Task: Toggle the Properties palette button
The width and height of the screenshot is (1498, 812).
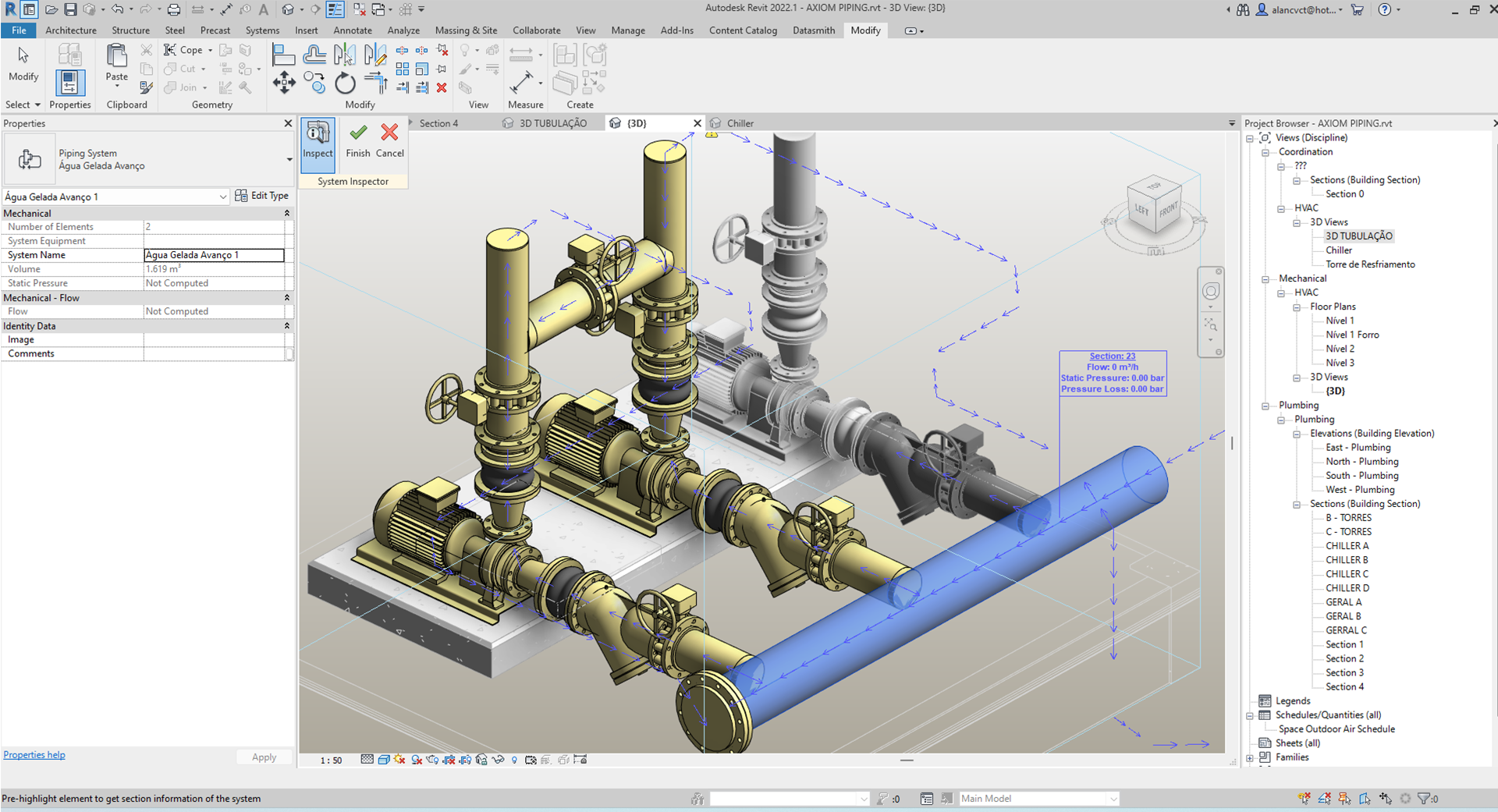Action: pyautogui.click(x=69, y=83)
